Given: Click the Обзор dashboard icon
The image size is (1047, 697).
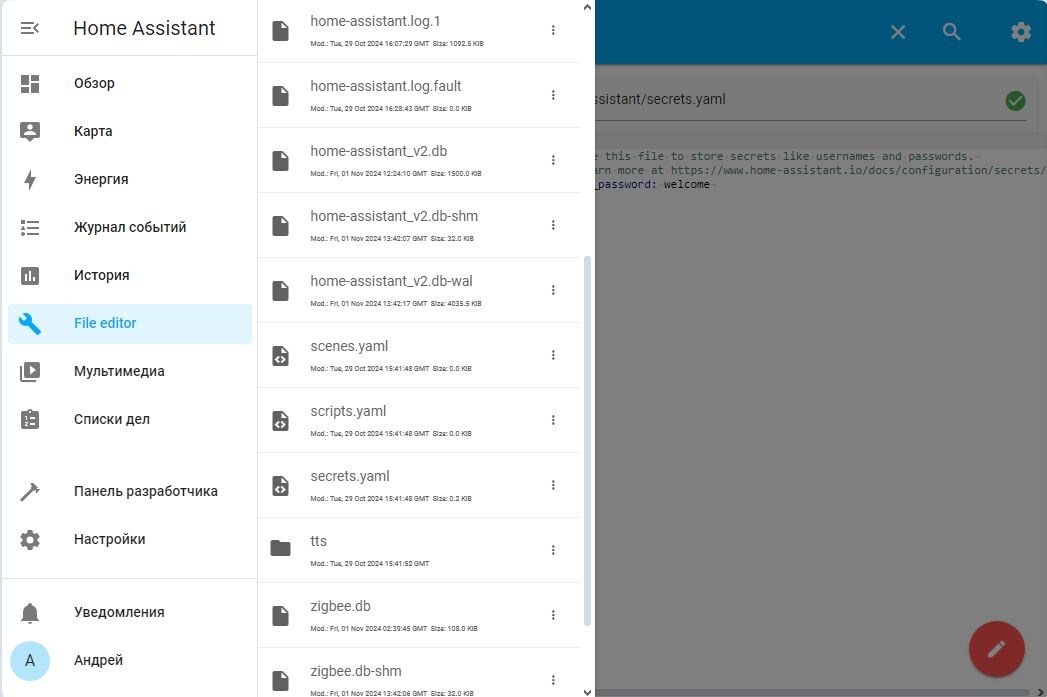Looking at the screenshot, I should point(30,83).
